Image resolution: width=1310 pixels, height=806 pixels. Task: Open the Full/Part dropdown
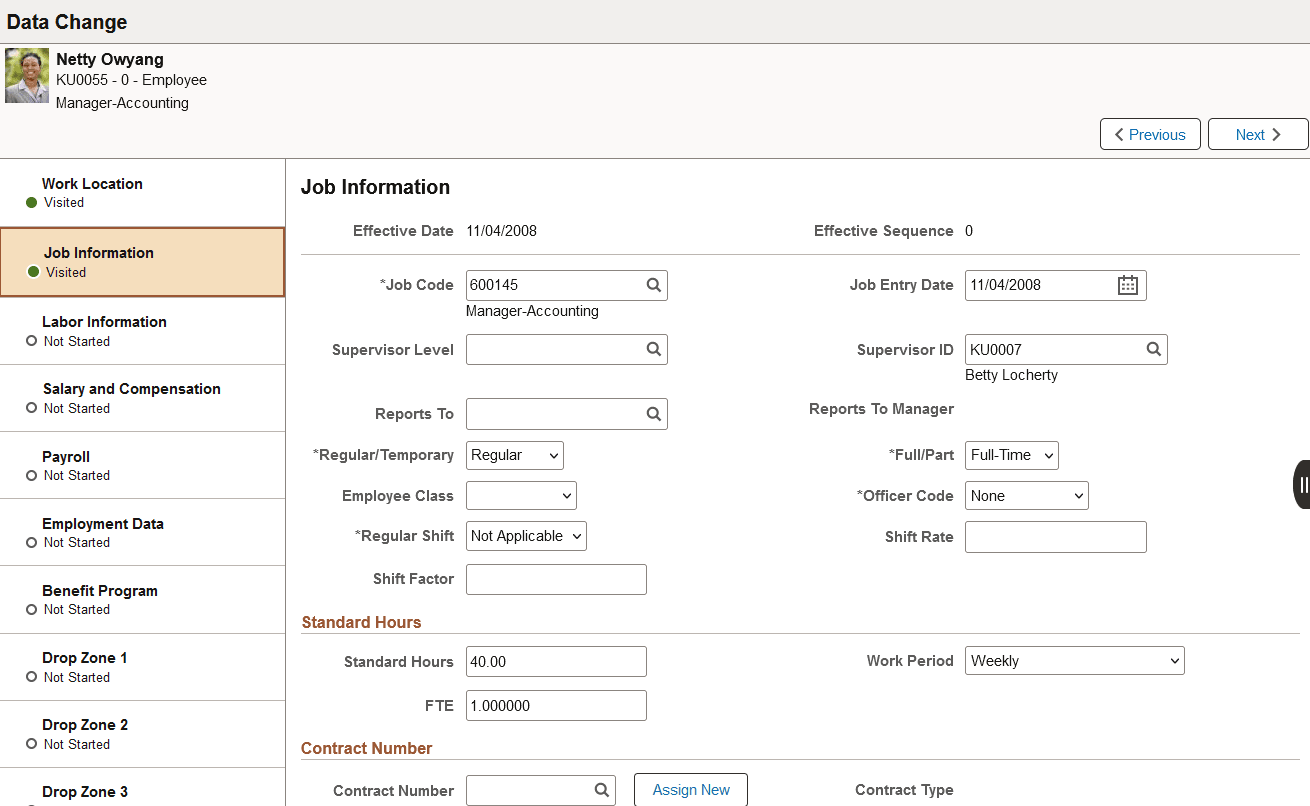[x=1011, y=455]
